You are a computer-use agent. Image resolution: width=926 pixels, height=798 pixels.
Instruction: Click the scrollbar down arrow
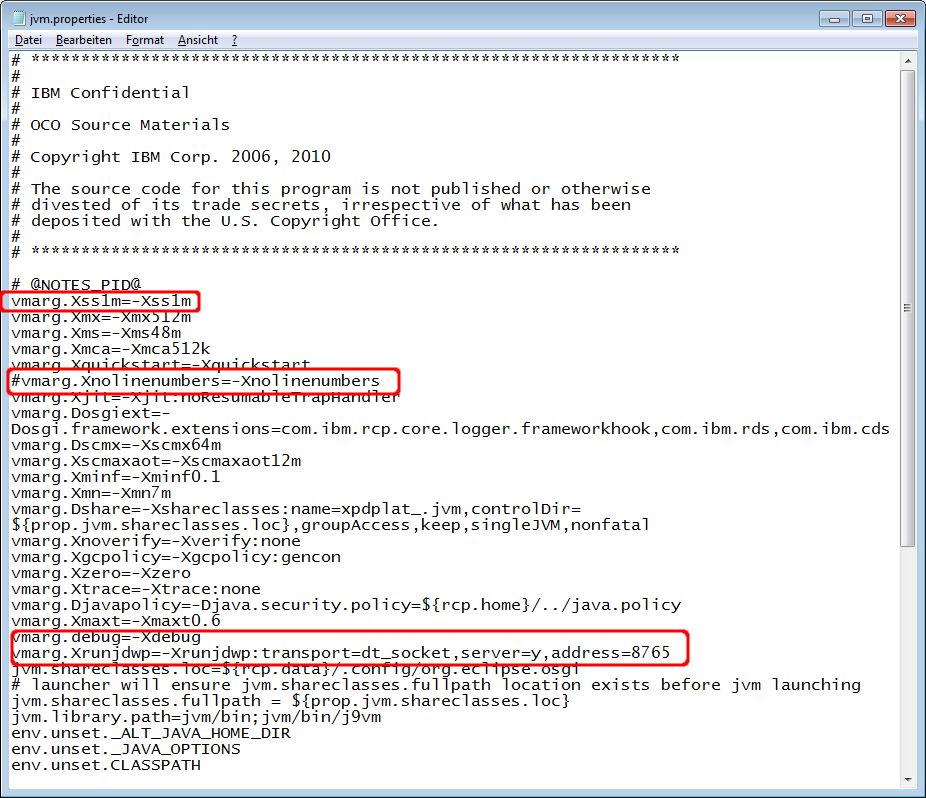908,780
